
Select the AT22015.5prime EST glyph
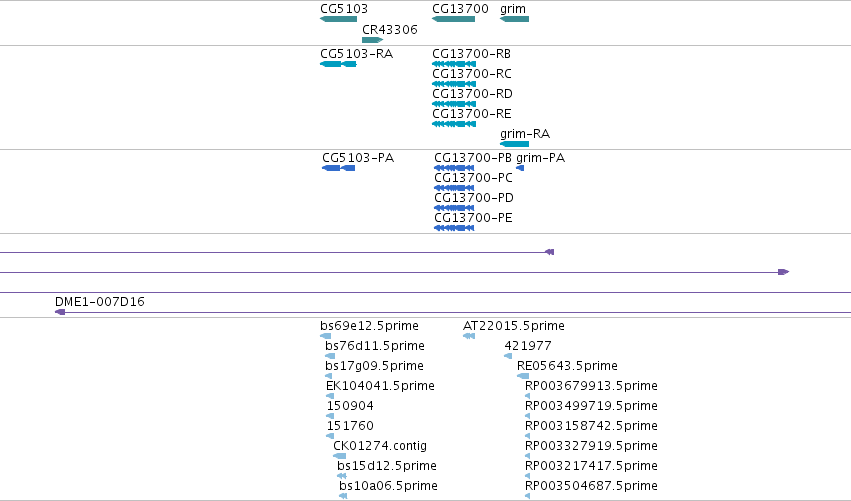[x=469, y=336]
